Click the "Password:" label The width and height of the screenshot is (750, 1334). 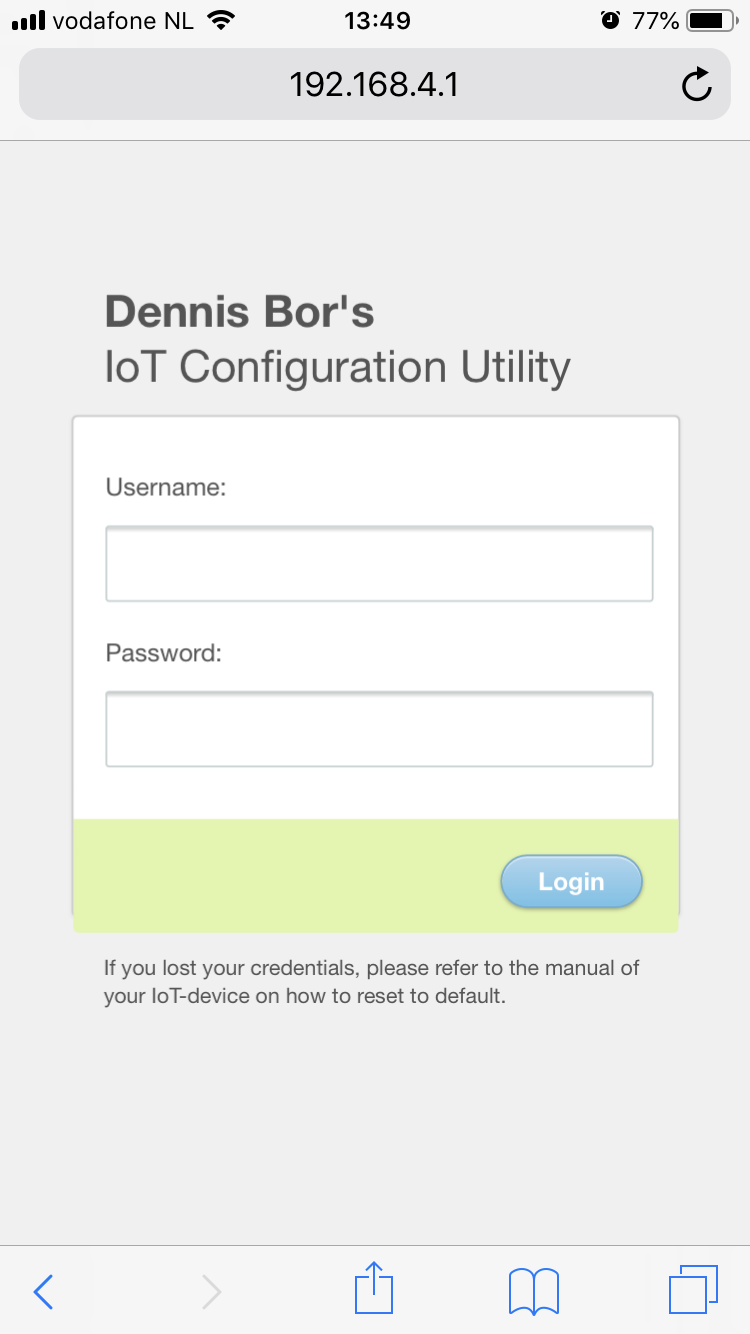163,653
